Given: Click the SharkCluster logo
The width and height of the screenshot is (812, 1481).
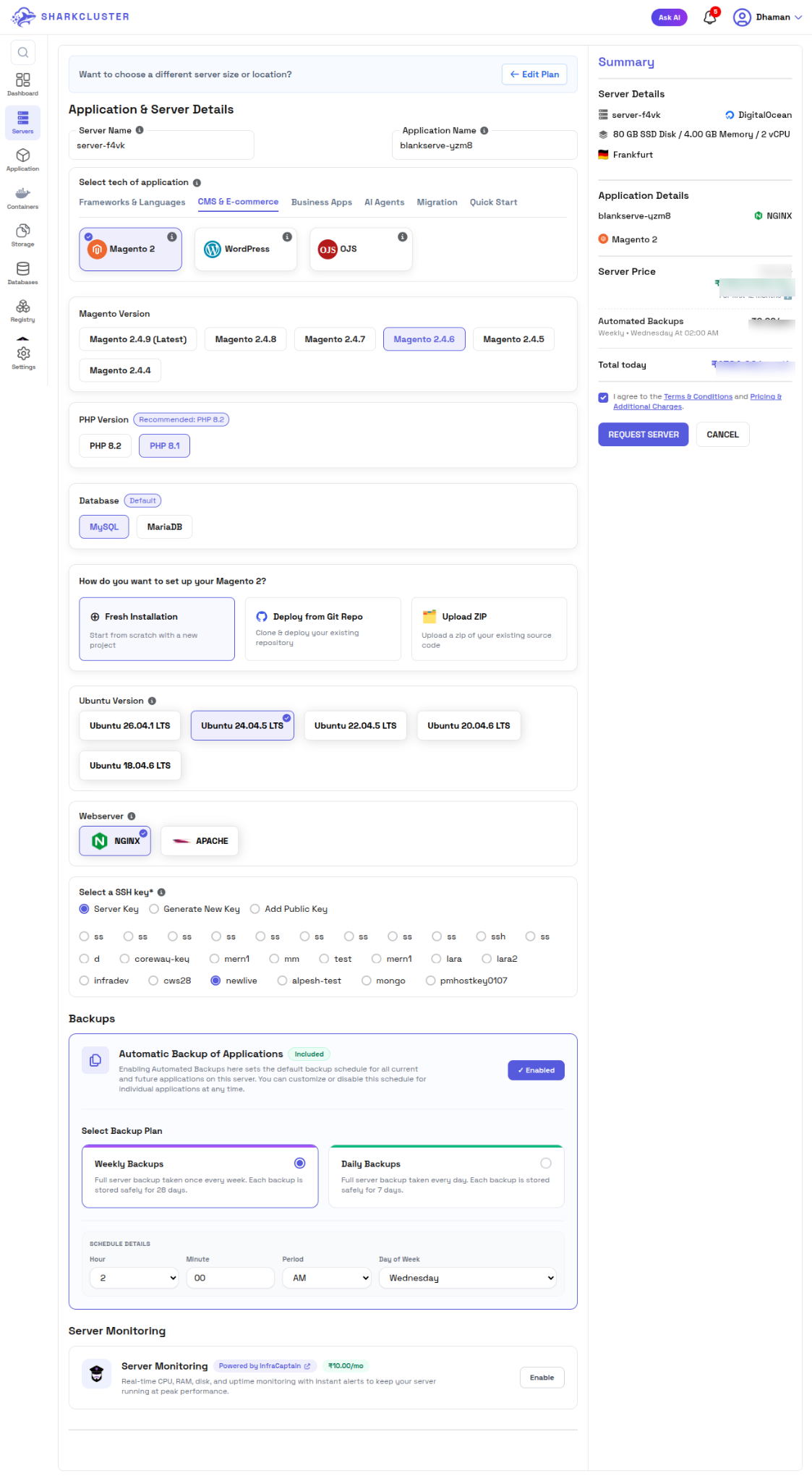Looking at the screenshot, I should (70, 17).
